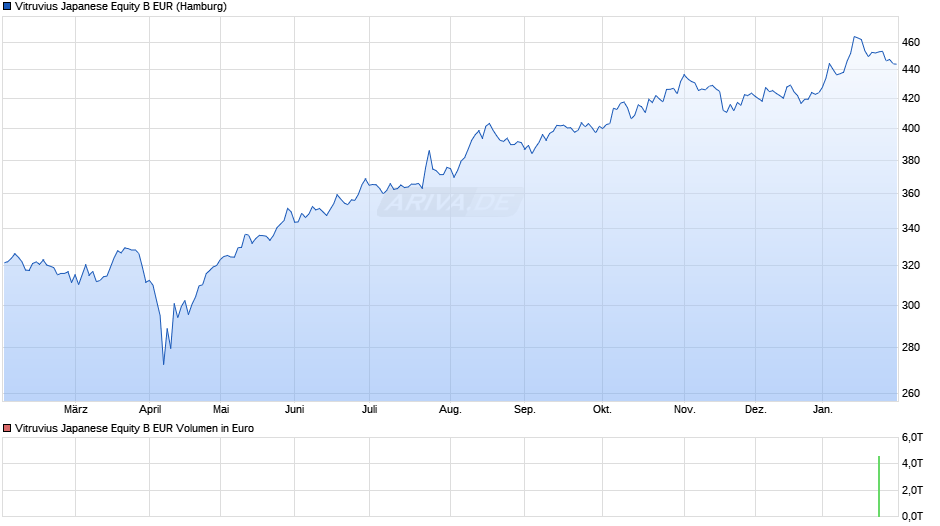Click the 'Dez.' month label
The image size is (940, 526).
click(755, 409)
